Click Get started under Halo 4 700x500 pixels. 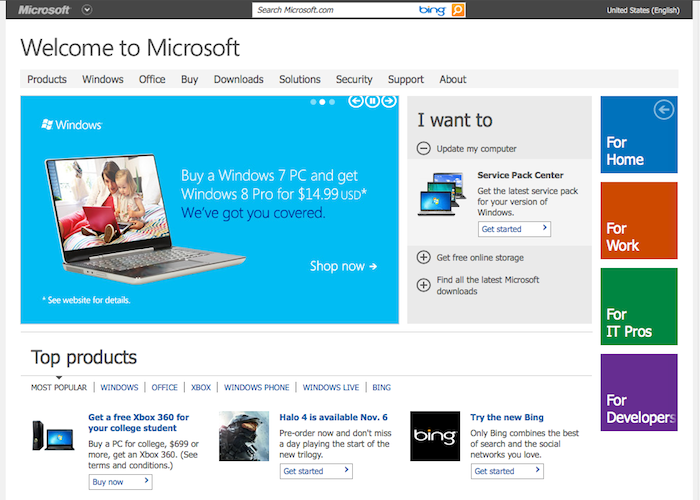tap(316, 471)
